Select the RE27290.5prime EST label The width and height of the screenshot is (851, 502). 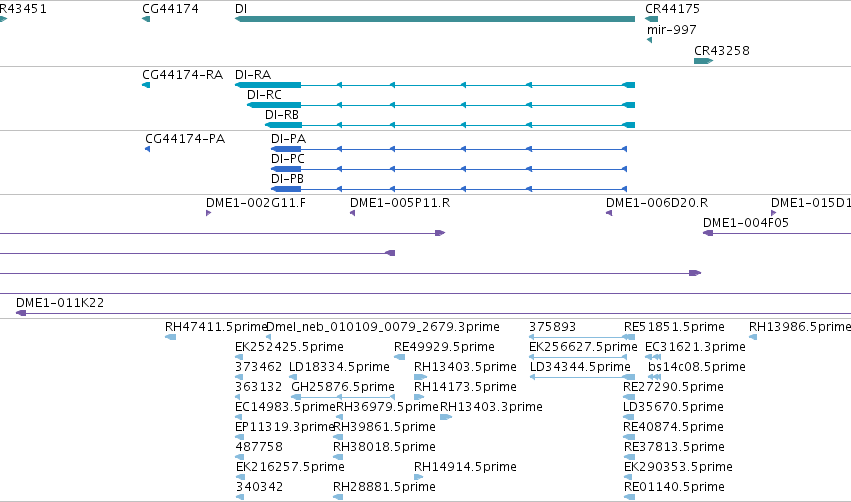tap(674, 387)
